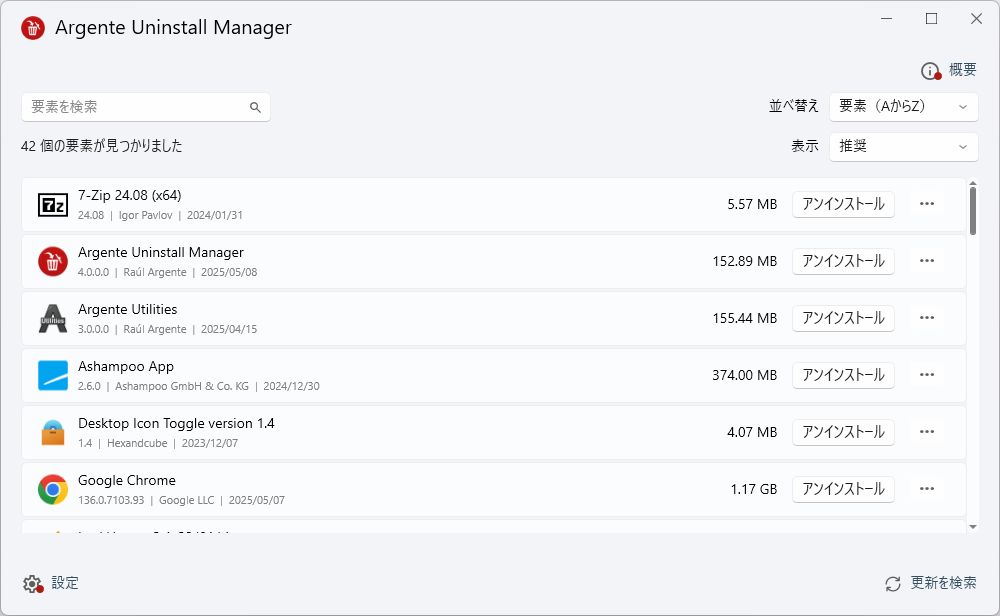Image resolution: width=1000 pixels, height=616 pixels.
Task: Click the Ashampoo App icon
Action: 53,375
